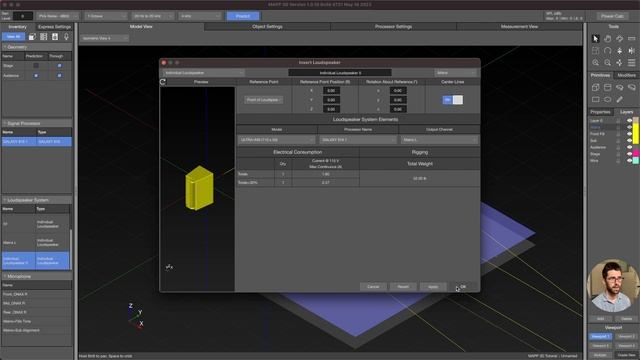640x360 pixels.
Task: Select the GALAXY 816 1 processor row
Action: (37, 142)
